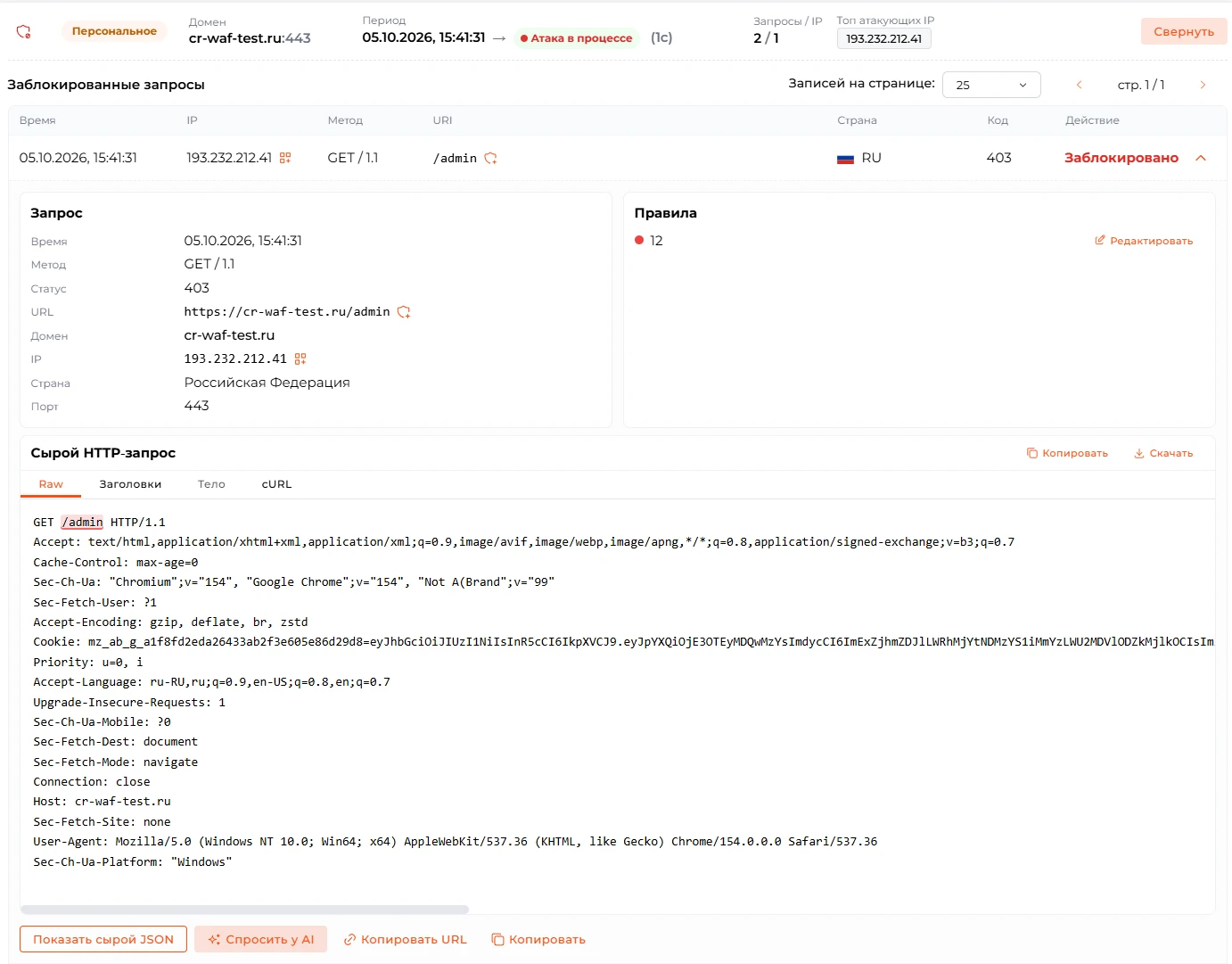The width and height of the screenshot is (1232, 964).
Task: Click the Cookie line in the raw request
Action: pos(624,642)
